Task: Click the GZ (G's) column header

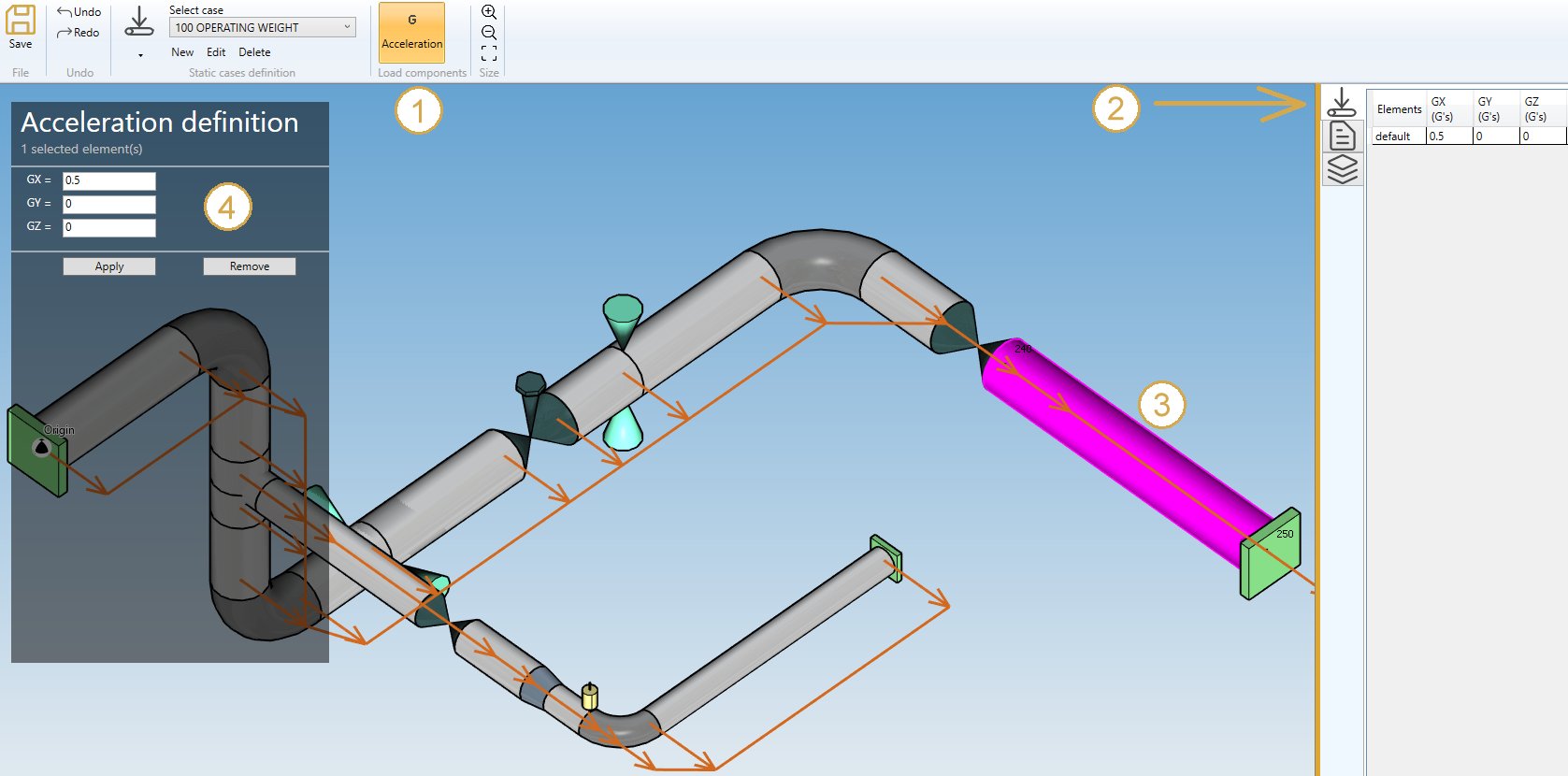Action: point(1544,109)
